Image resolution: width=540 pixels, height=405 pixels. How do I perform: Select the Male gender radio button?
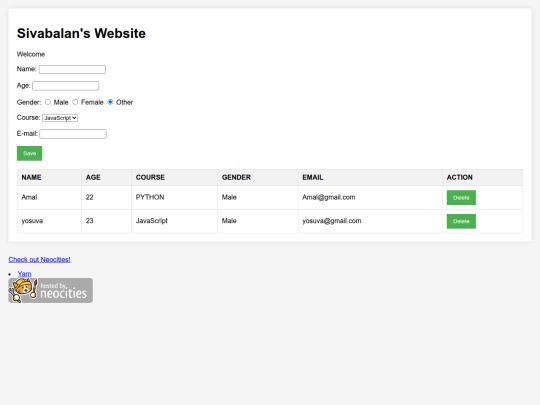pyautogui.click(x=48, y=102)
